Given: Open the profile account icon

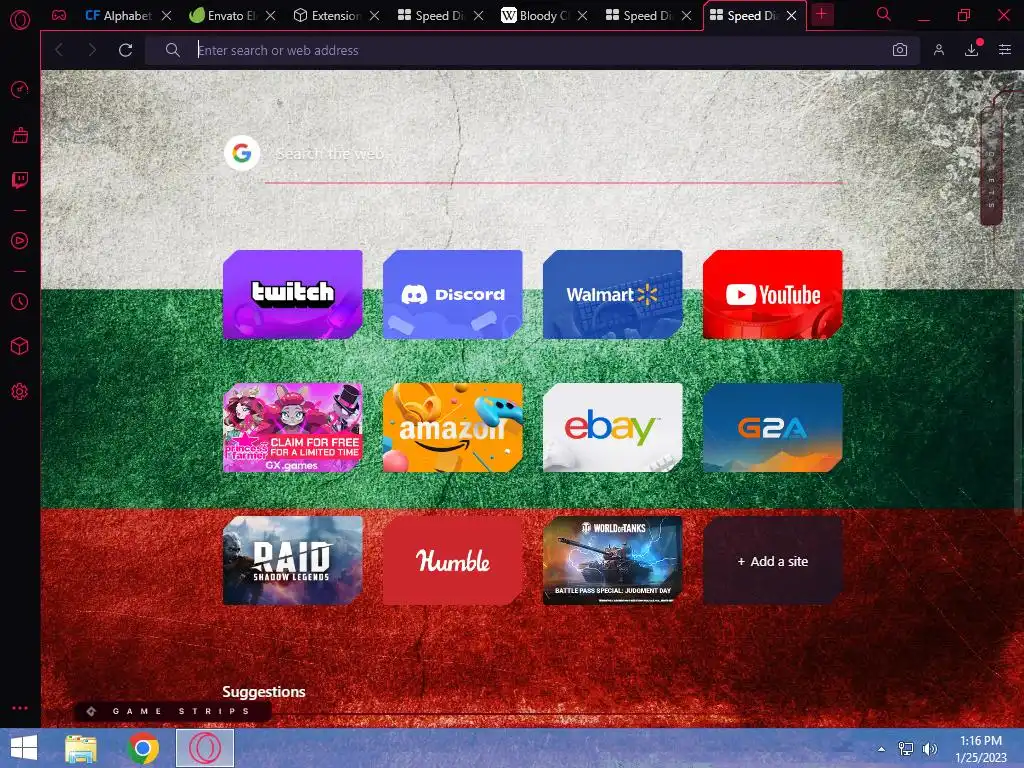Looking at the screenshot, I should [938, 50].
